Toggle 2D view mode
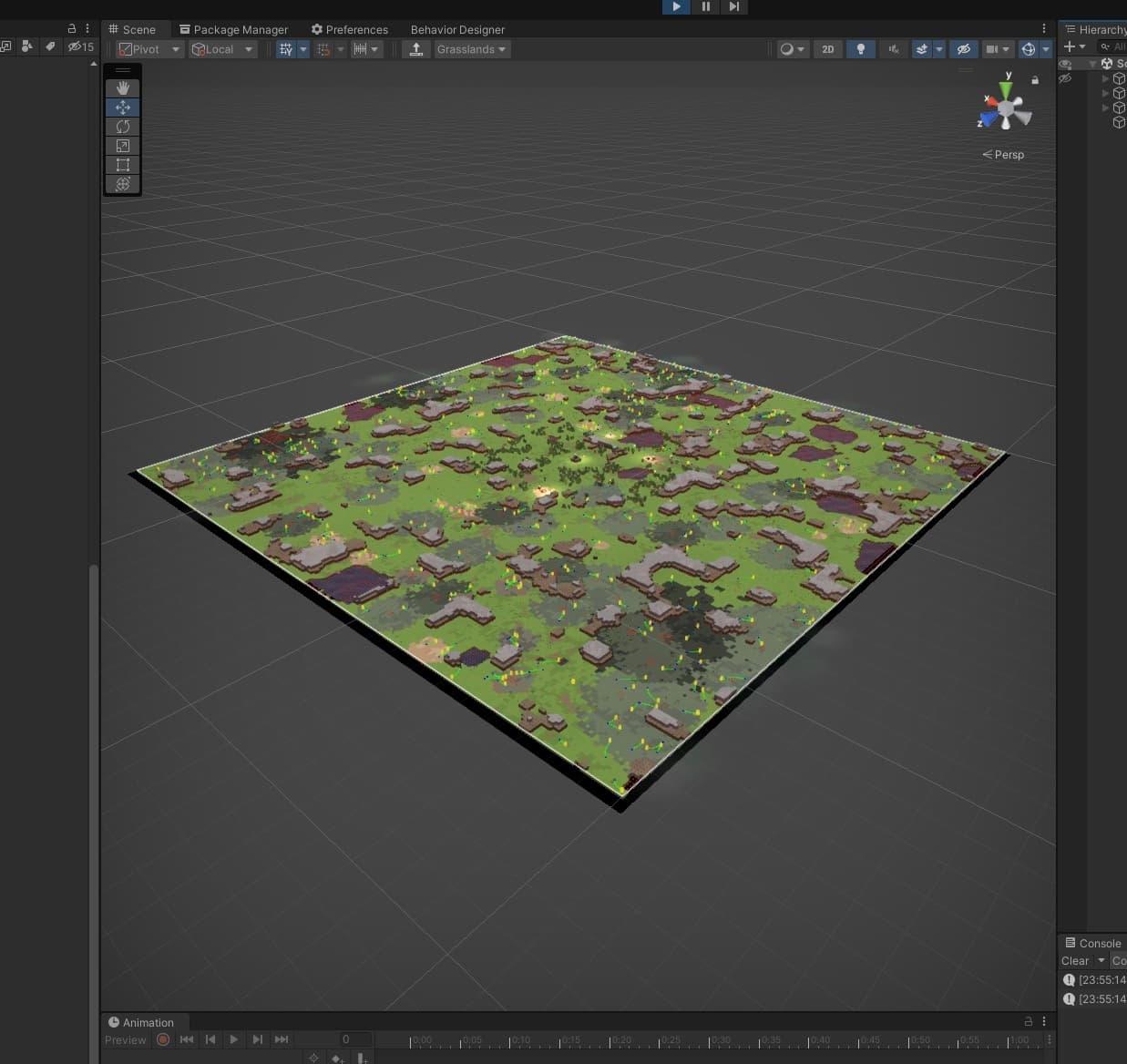Viewport: 1127px width, 1064px height. click(x=827, y=49)
